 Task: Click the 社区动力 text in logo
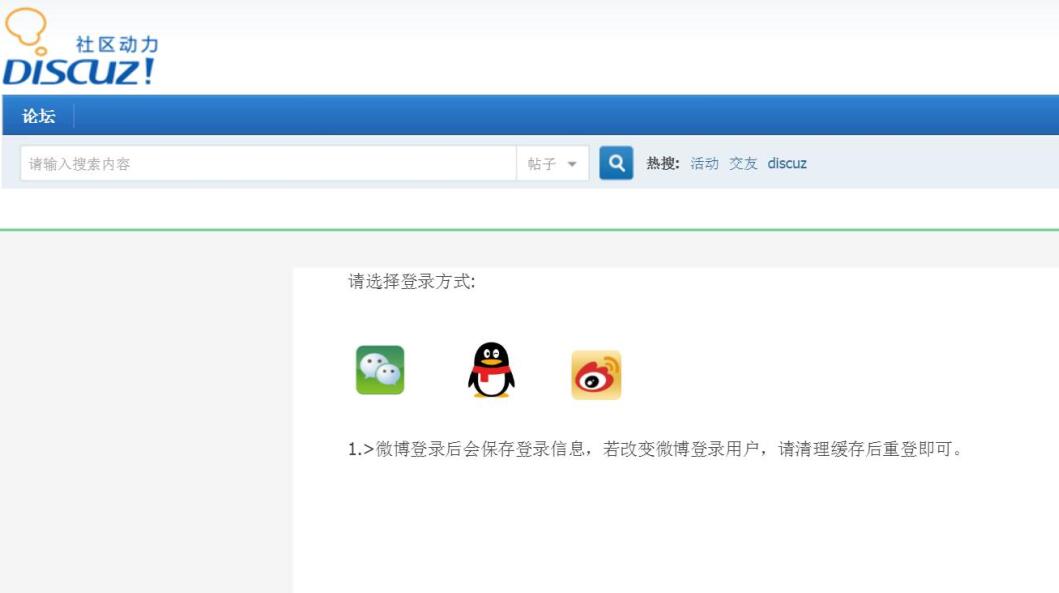pos(117,45)
